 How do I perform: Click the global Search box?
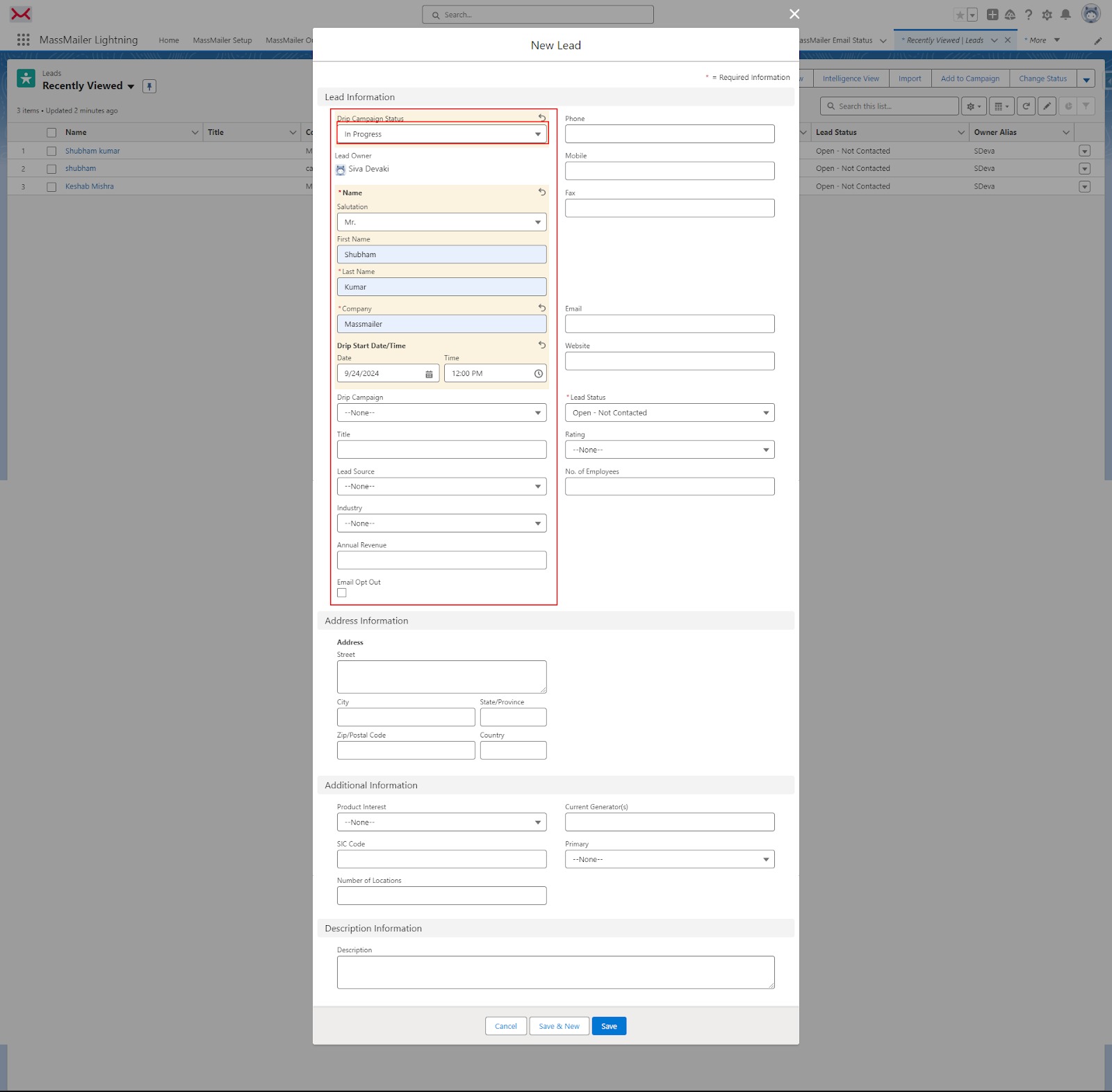(x=538, y=15)
